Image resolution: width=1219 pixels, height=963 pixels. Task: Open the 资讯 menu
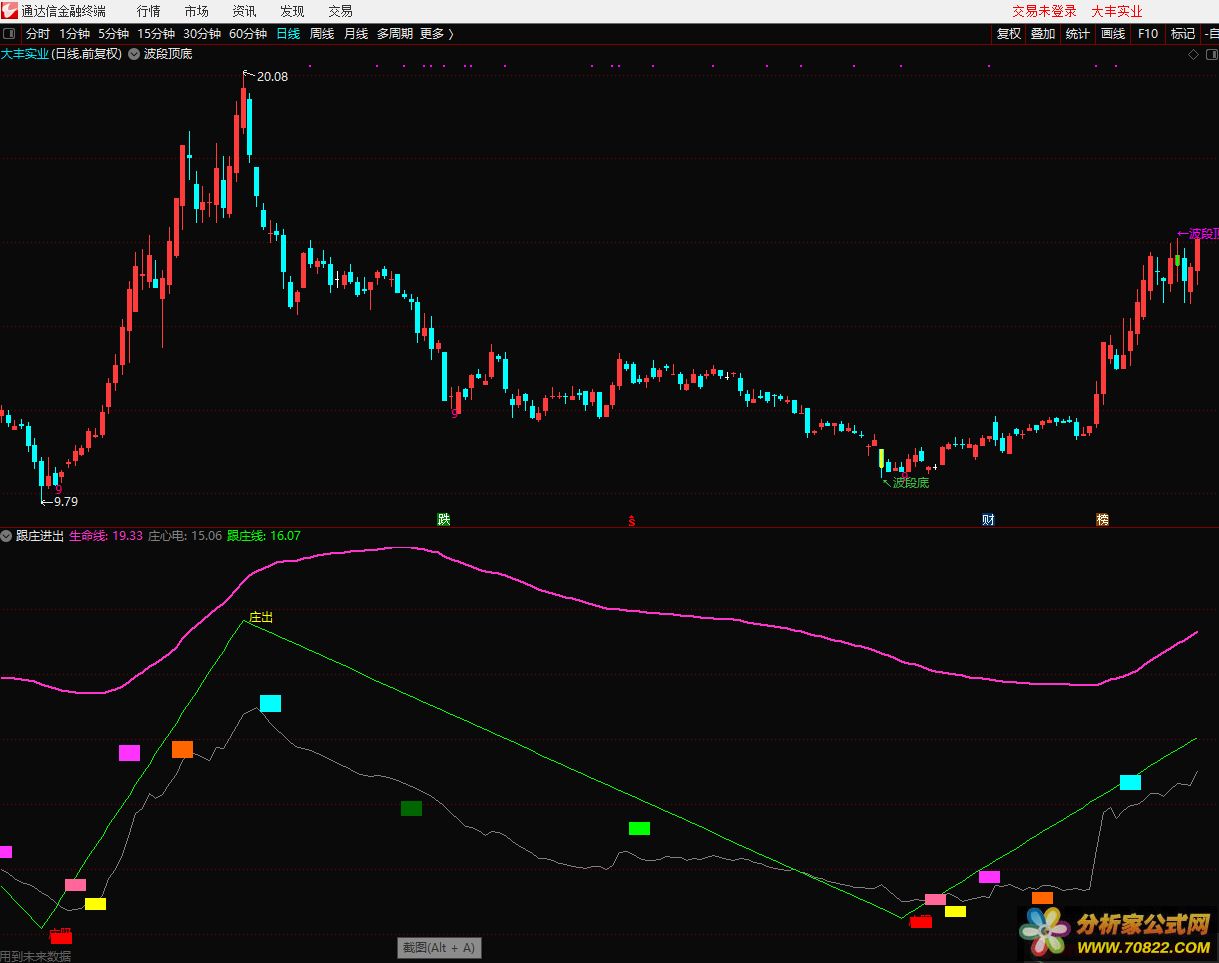pyautogui.click(x=244, y=11)
